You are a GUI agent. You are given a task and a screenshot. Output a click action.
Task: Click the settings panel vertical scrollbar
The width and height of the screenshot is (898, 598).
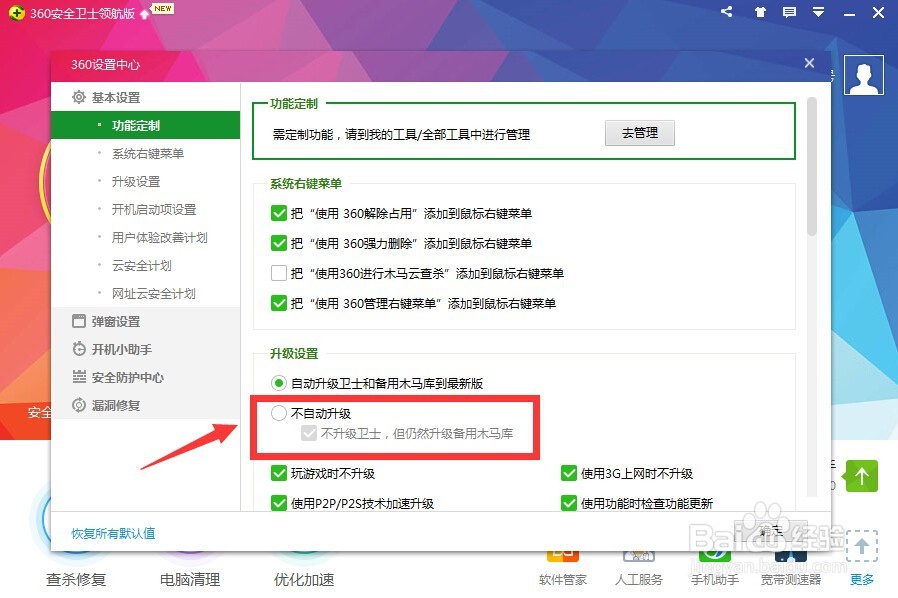pyautogui.click(x=812, y=167)
